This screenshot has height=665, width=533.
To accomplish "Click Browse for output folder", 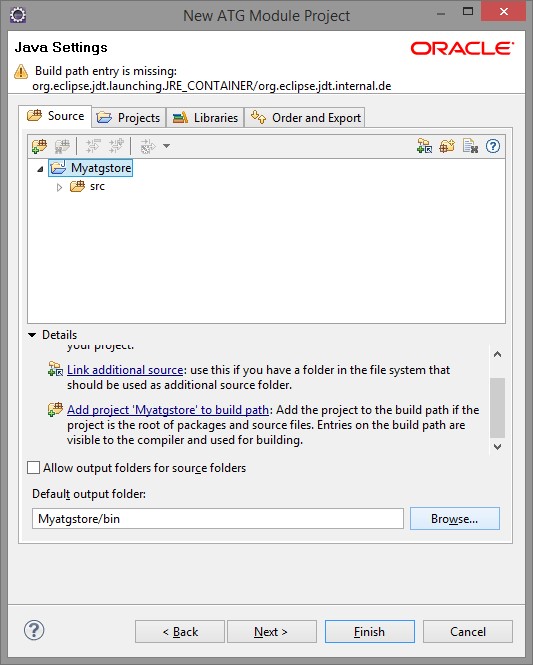I will [455, 519].
